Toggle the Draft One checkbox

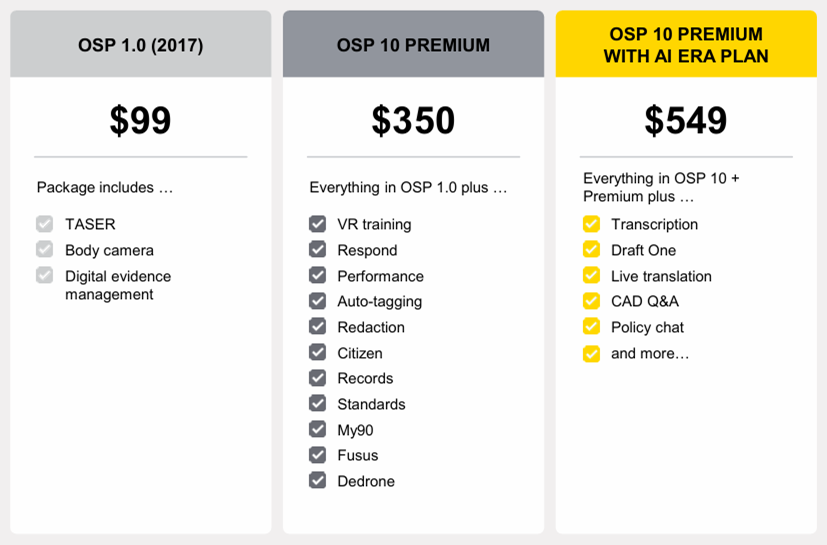[591, 250]
